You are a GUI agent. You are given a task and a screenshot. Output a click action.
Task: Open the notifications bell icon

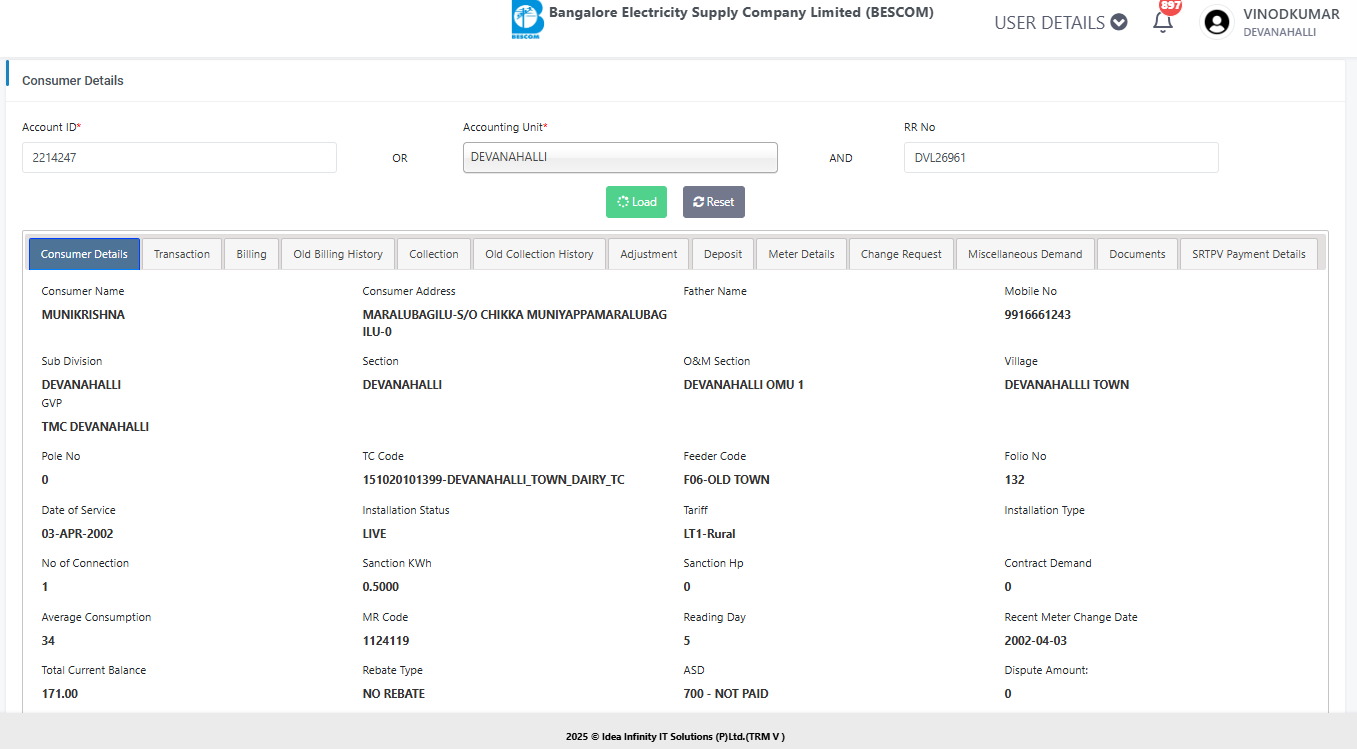[x=1162, y=22]
